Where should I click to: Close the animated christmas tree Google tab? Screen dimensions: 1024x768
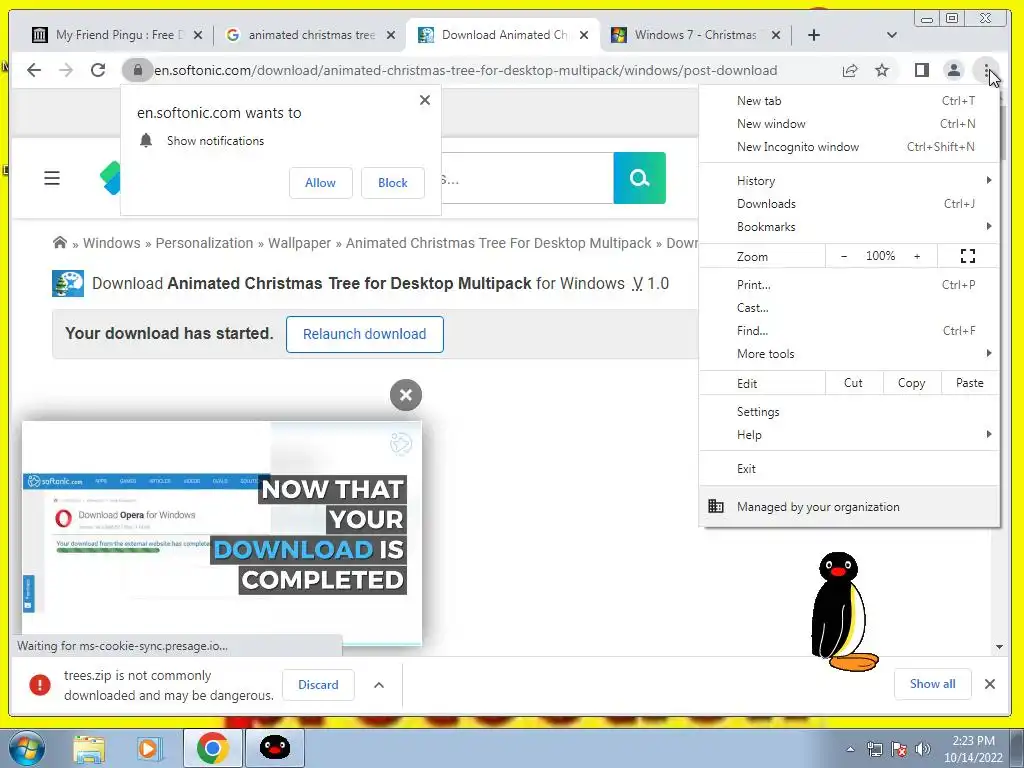pyautogui.click(x=391, y=35)
